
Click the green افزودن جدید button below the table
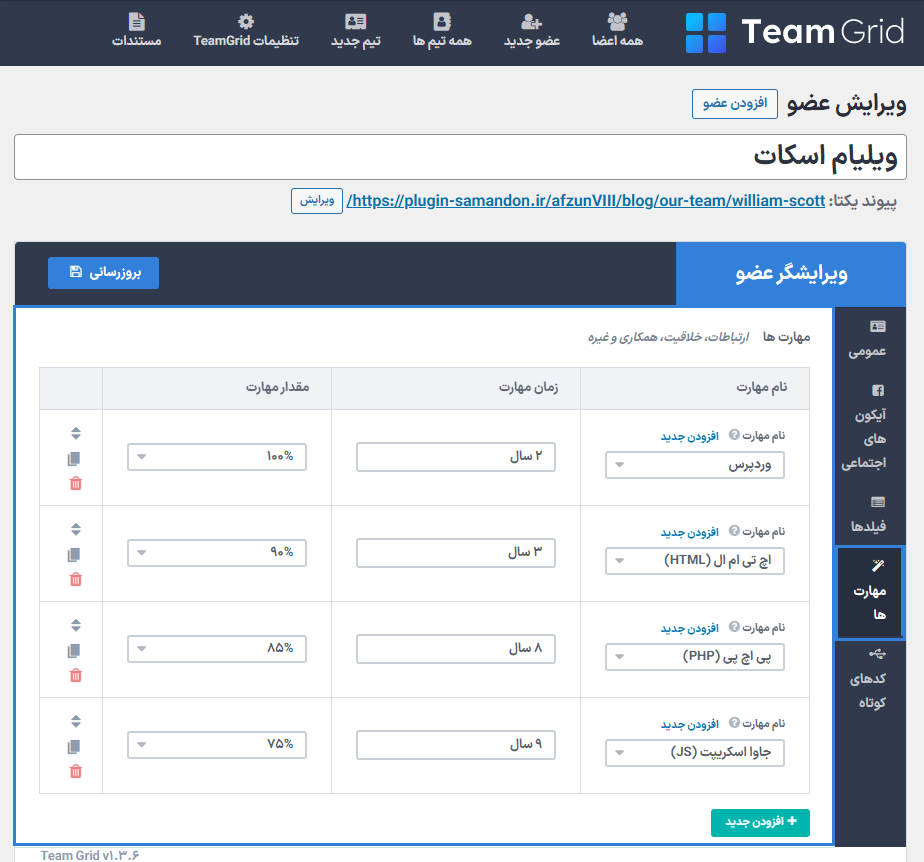pos(760,822)
